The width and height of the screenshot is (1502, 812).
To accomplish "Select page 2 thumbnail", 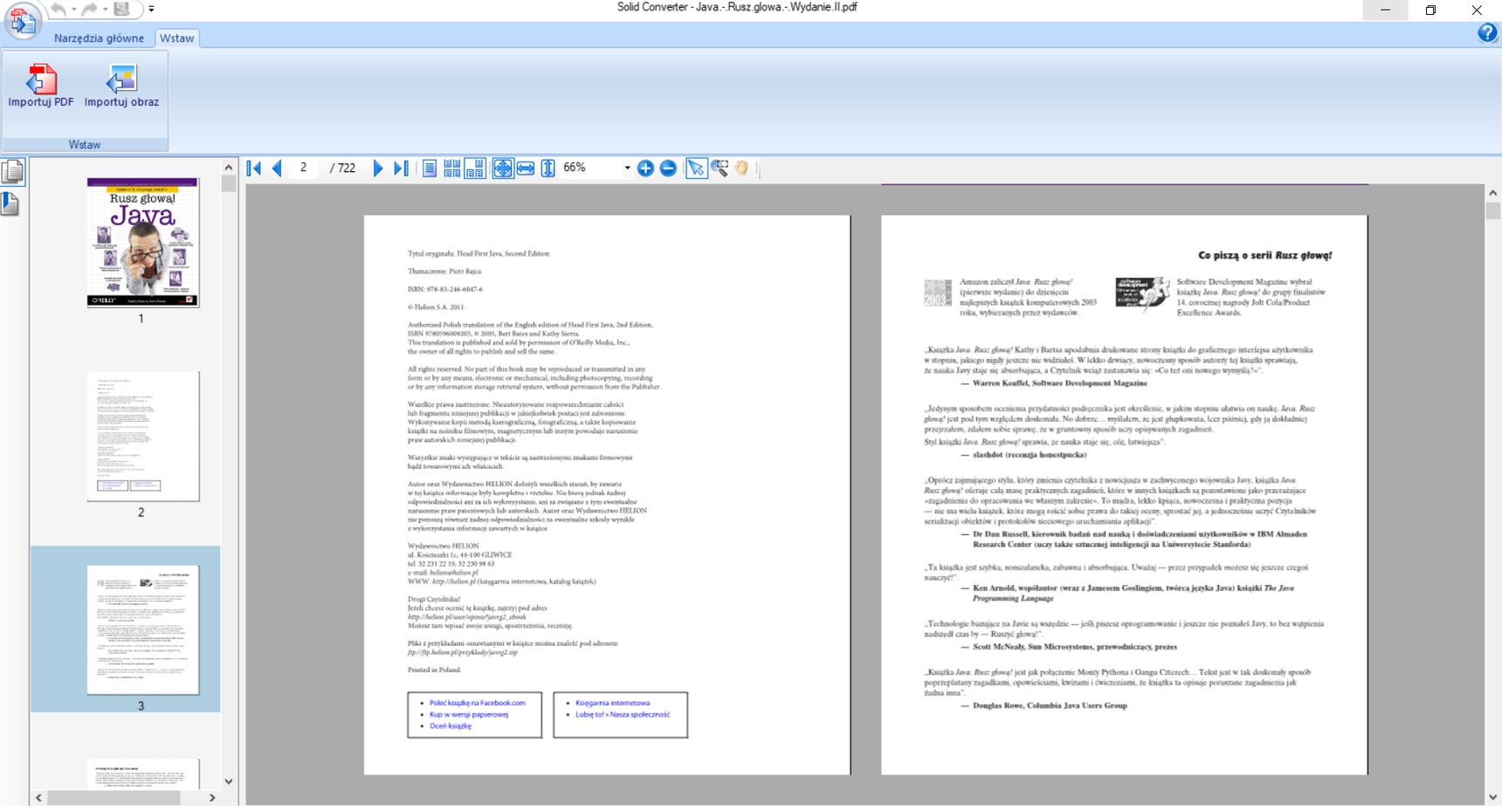I will coord(143,437).
